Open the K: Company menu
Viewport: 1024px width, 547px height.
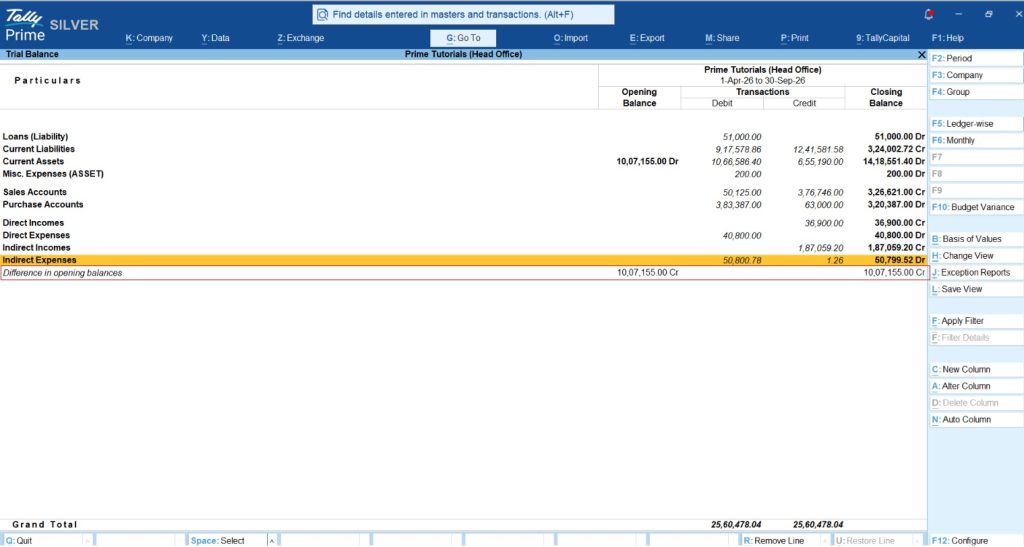point(149,38)
